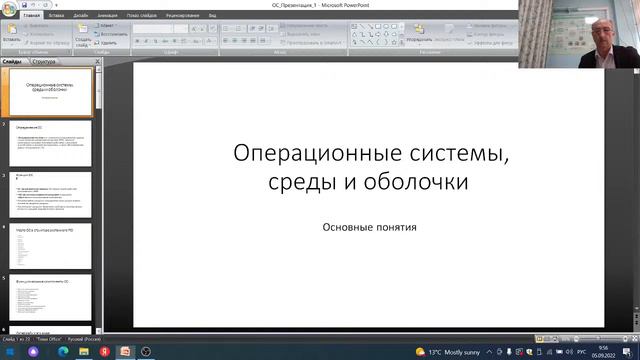Open the Windows Start button

pos(10,351)
